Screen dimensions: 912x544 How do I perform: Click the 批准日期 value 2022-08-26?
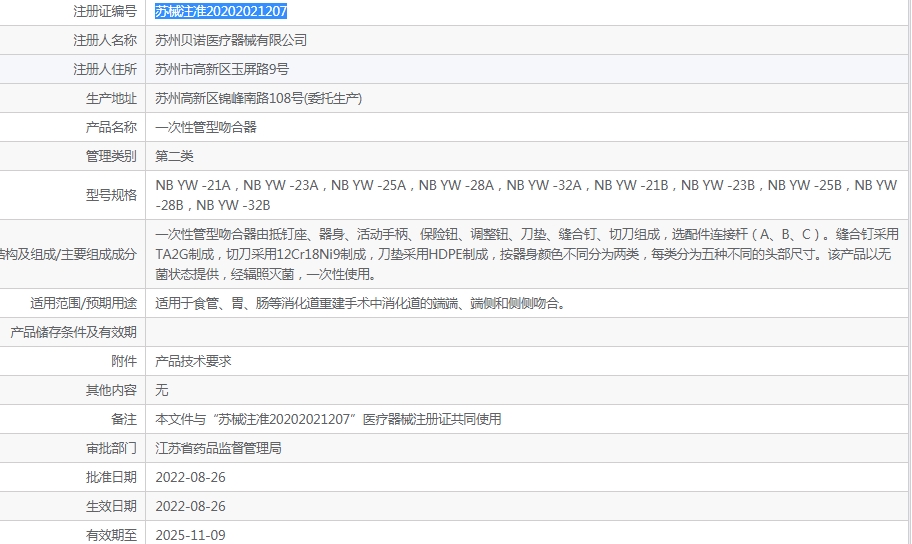(190, 477)
